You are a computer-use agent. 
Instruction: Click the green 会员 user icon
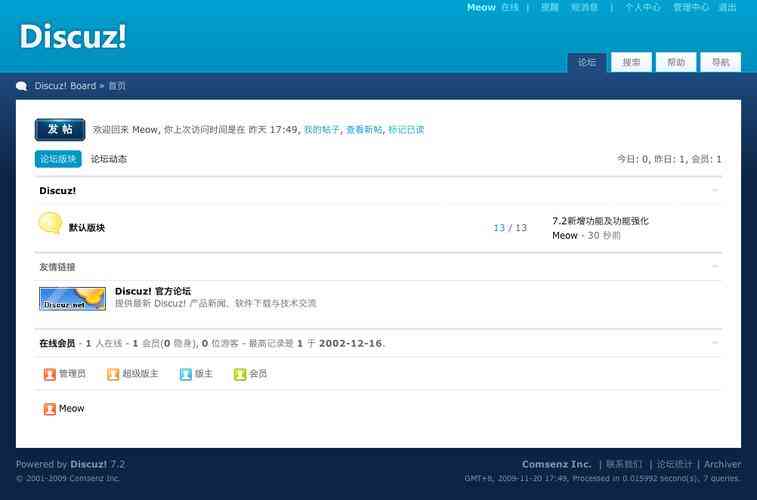(240, 374)
